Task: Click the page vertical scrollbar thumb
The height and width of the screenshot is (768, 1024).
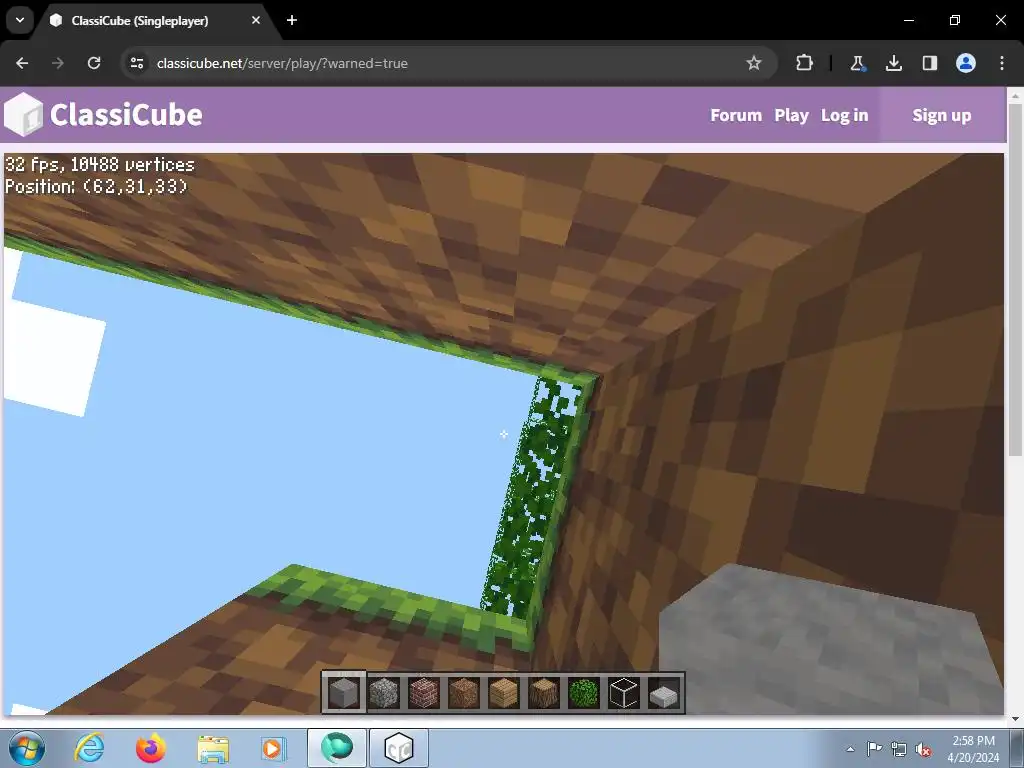Action: 1015,280
